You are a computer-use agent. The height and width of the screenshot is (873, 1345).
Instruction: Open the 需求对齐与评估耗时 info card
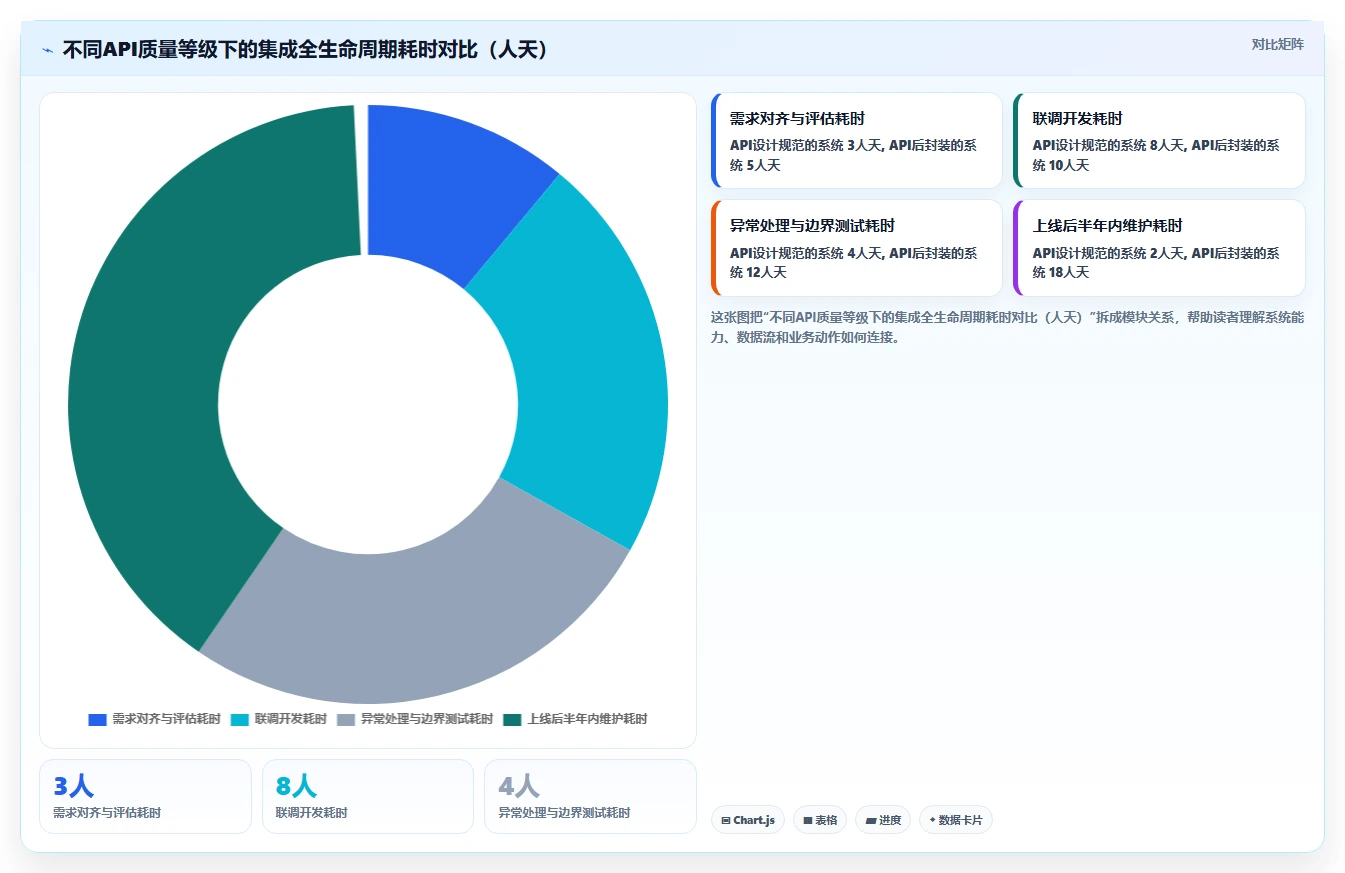pos(856,141)
